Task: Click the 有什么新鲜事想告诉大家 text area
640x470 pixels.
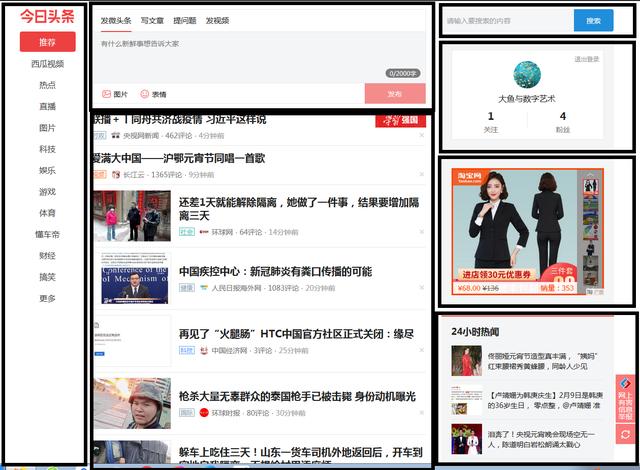Action: click(x=259, y=57)
